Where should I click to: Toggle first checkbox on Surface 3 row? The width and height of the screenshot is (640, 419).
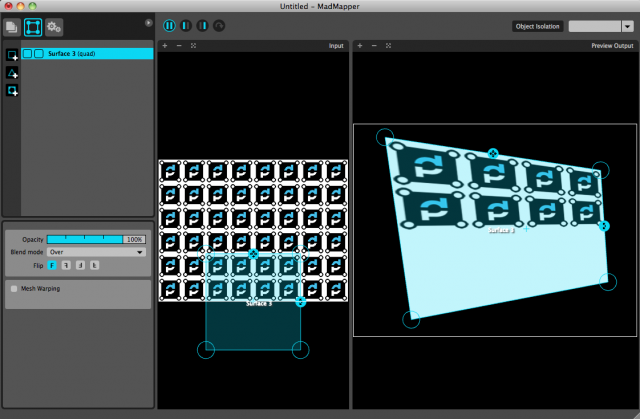click(x=27, y=53)
